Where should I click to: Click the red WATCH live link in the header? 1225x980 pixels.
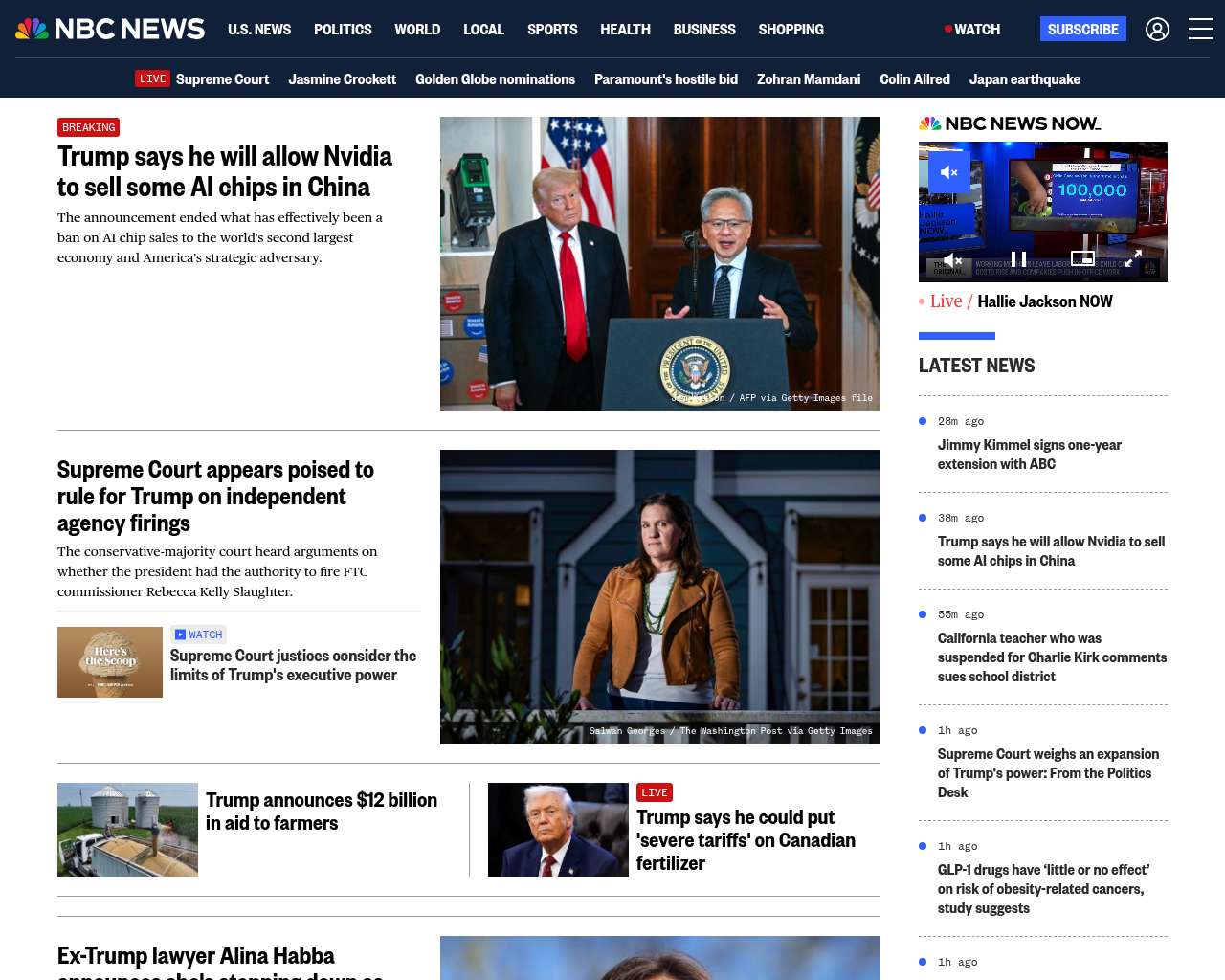point(972,30)
